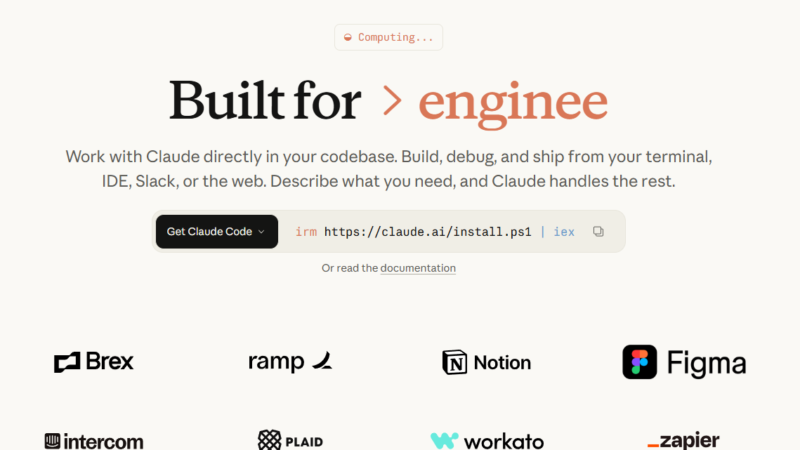
Task: Click the ramp logo
Action: (290, 362)
